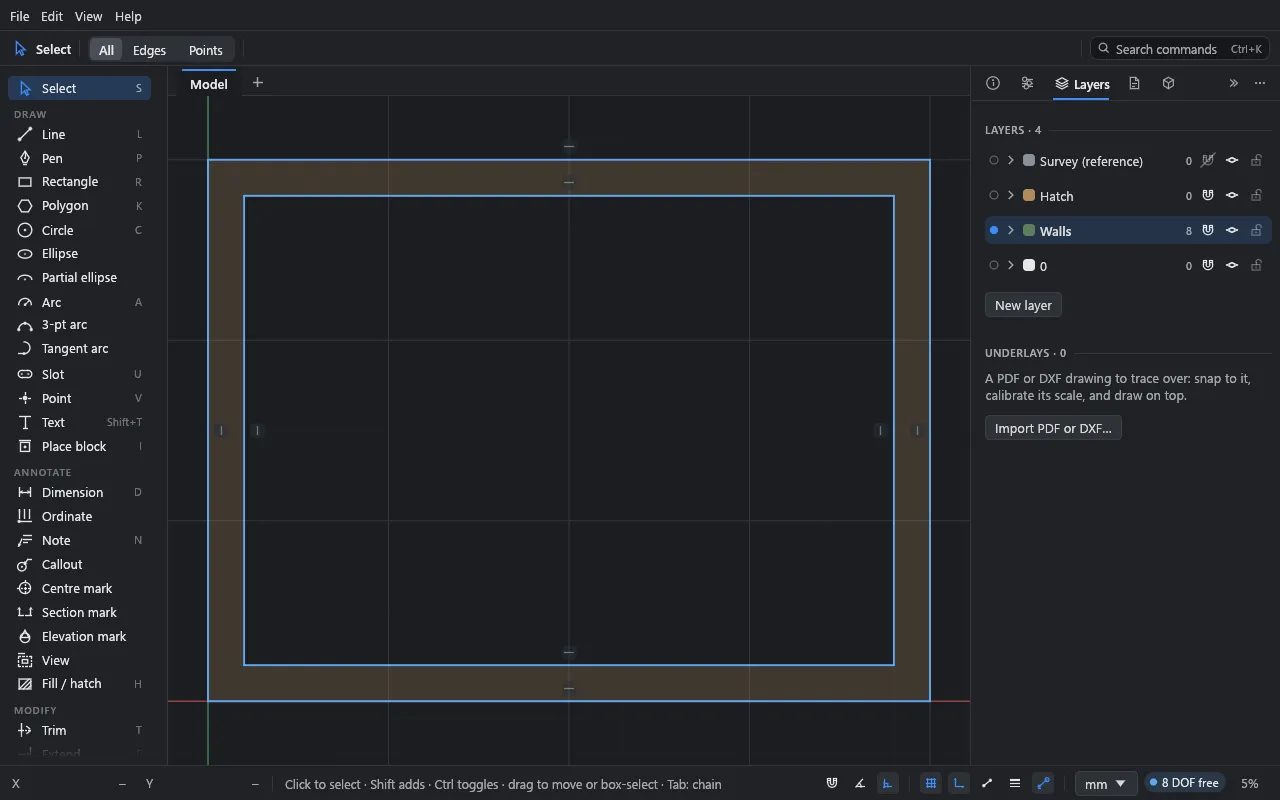Click the New layer button
Screen dimensions: 1280x800
click(1023, 305)
